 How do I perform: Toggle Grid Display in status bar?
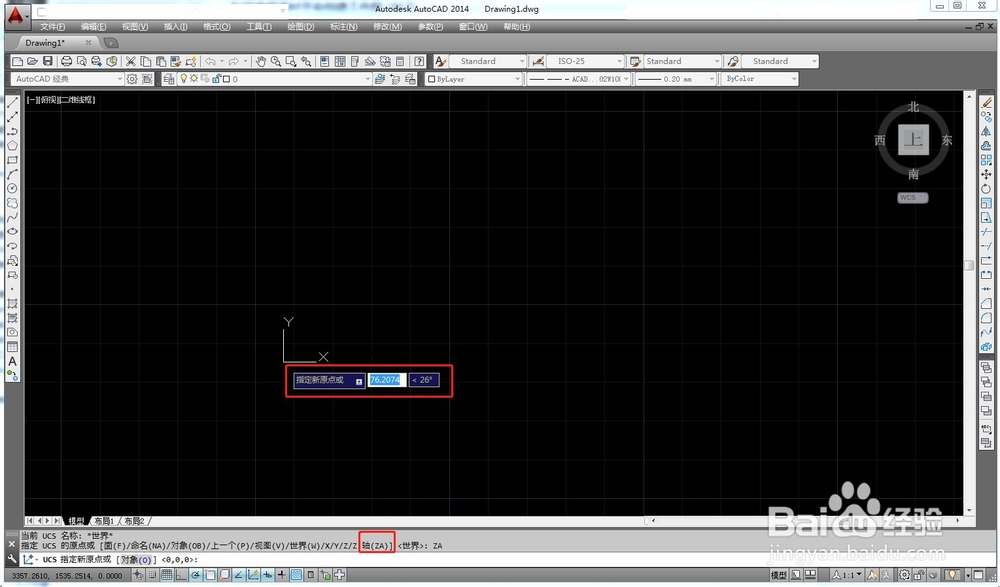[x=166, y=575]
